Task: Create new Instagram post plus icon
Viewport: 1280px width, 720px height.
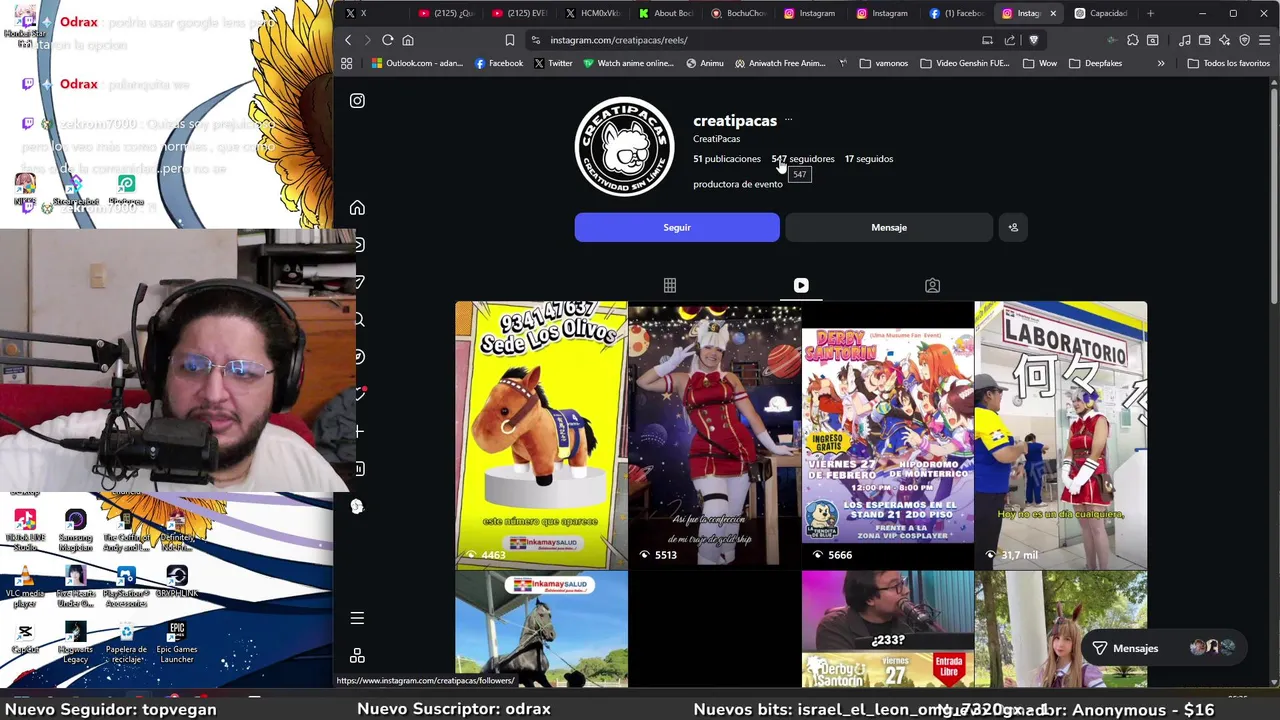Action: coord(359,431)
